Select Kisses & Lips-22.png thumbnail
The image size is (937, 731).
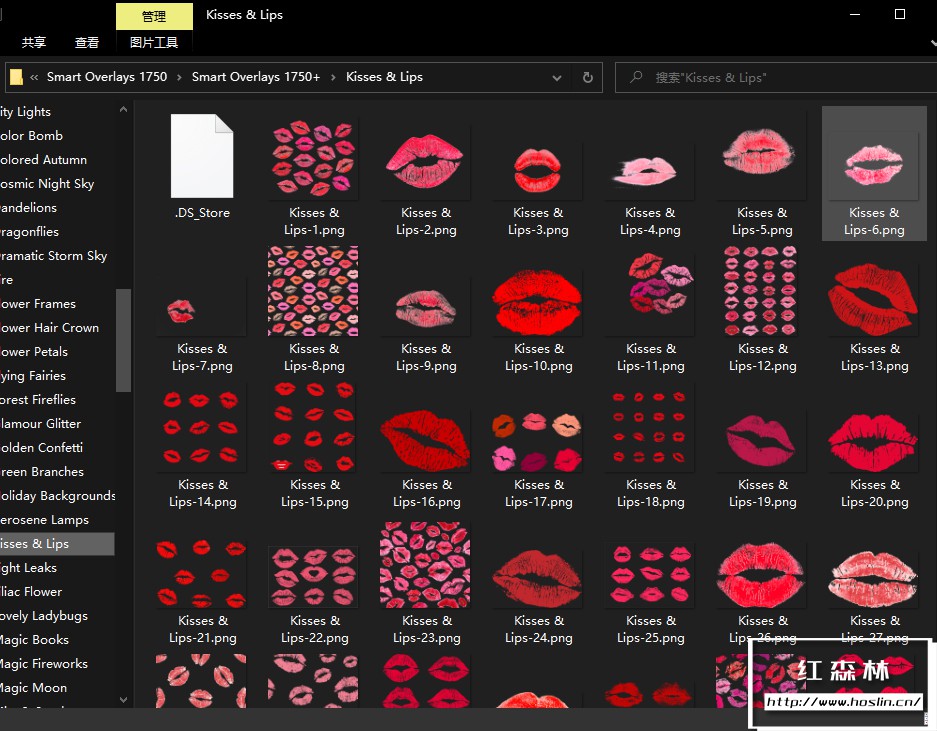click(313, 577)
